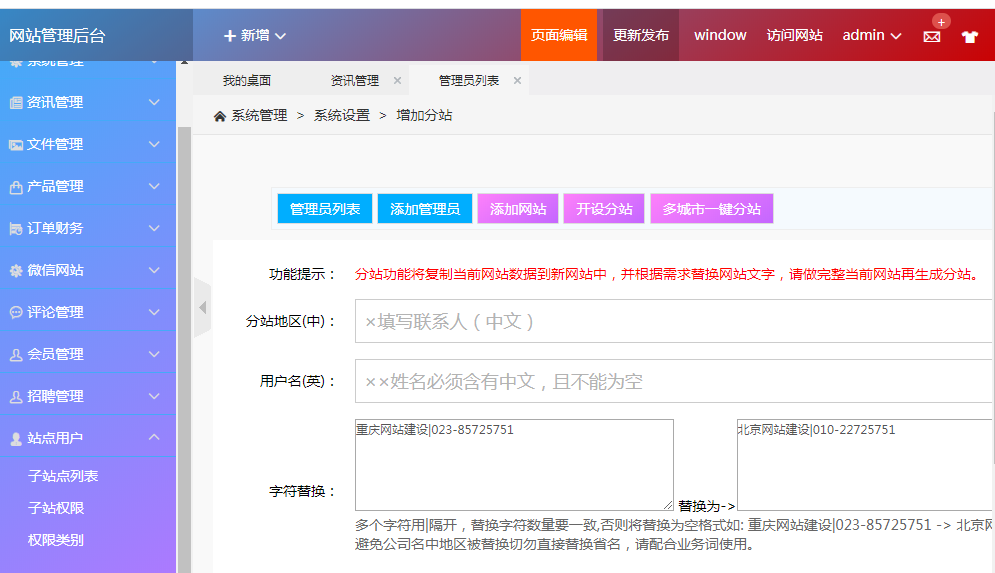Screen dimensions: 995x573
Task: Click the 招聘管理 person icon
Action: pos(16,397)
